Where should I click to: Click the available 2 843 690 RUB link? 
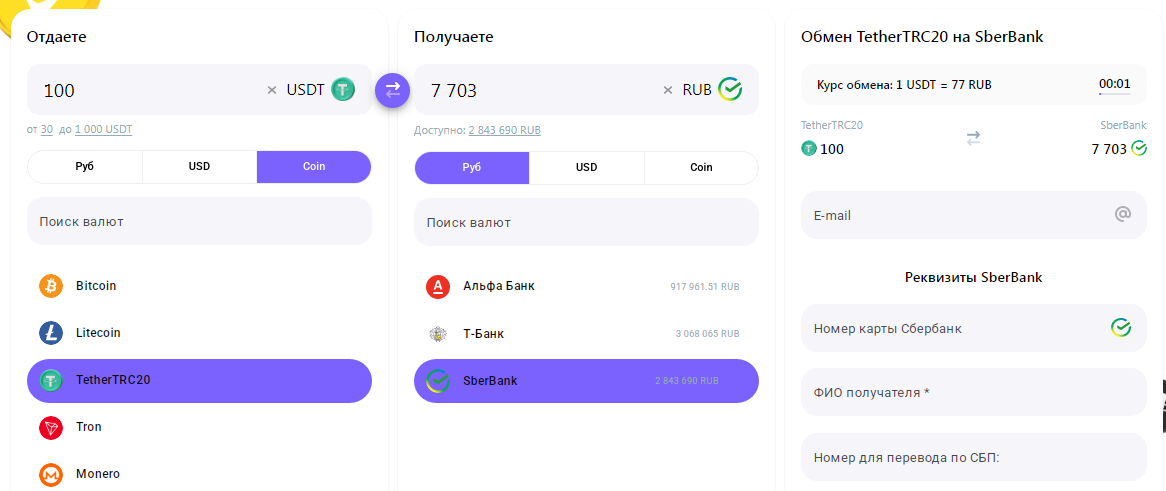click(505, 130)
